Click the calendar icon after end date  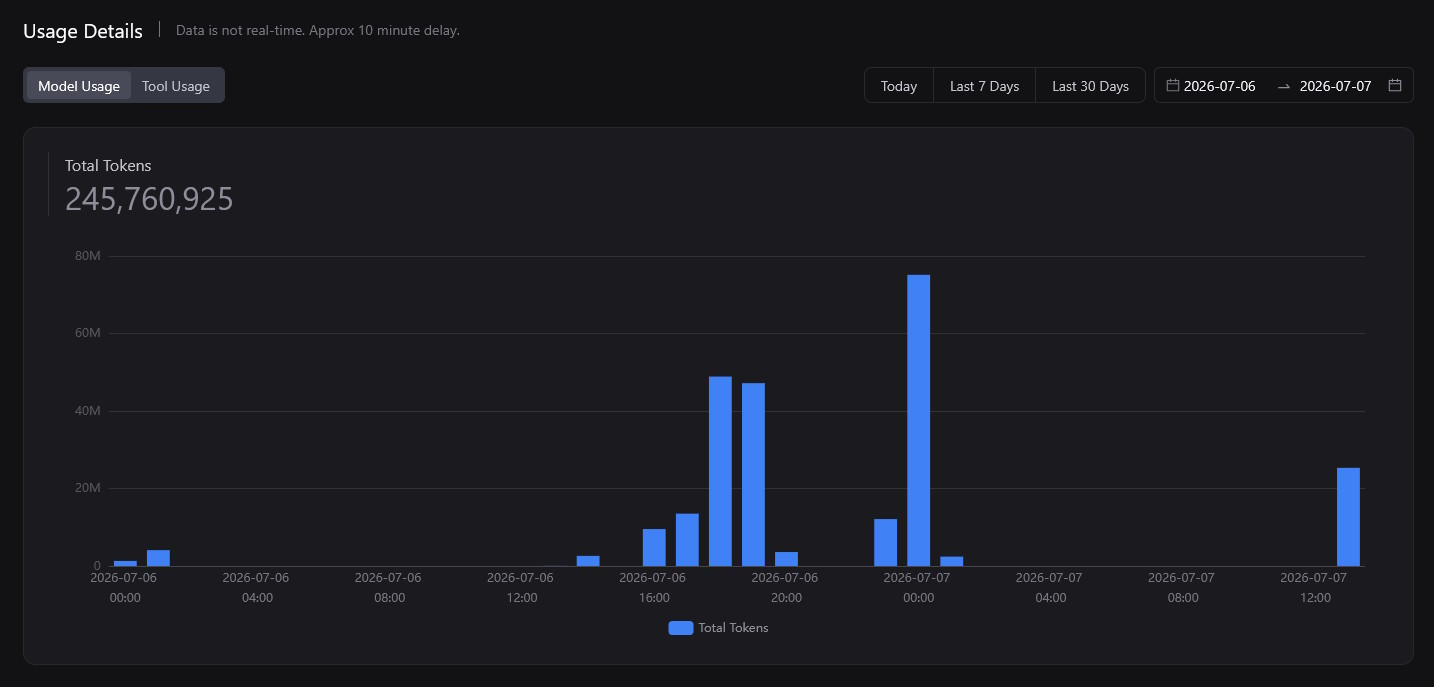pos(1395,85)
